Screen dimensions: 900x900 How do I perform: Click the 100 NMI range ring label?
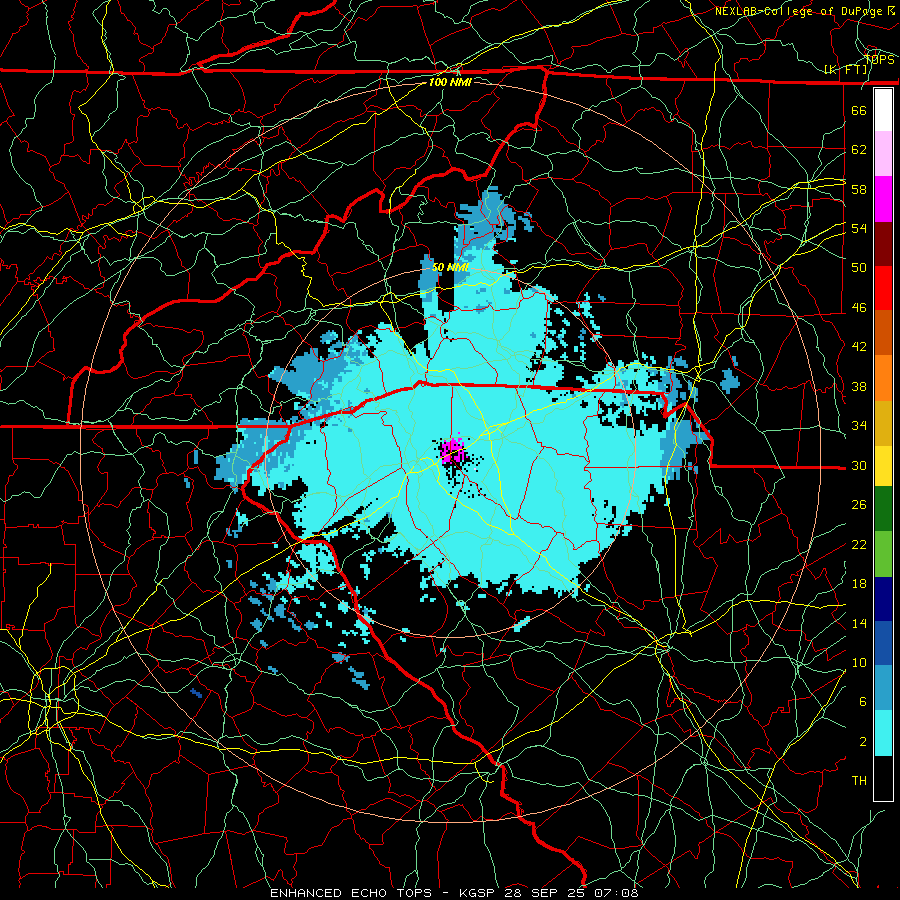(450, 82)
